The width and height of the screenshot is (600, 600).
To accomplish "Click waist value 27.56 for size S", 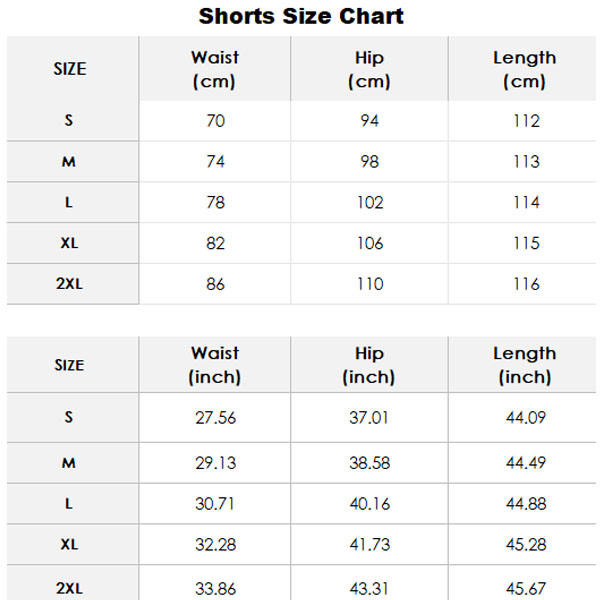I will 215,417.
